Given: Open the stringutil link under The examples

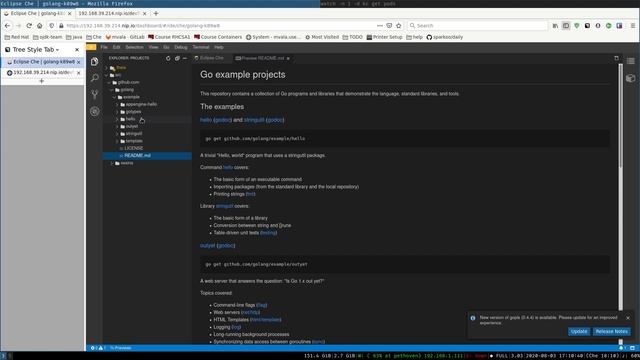Looking at the screenshot, I should click(x=254, y=120).
